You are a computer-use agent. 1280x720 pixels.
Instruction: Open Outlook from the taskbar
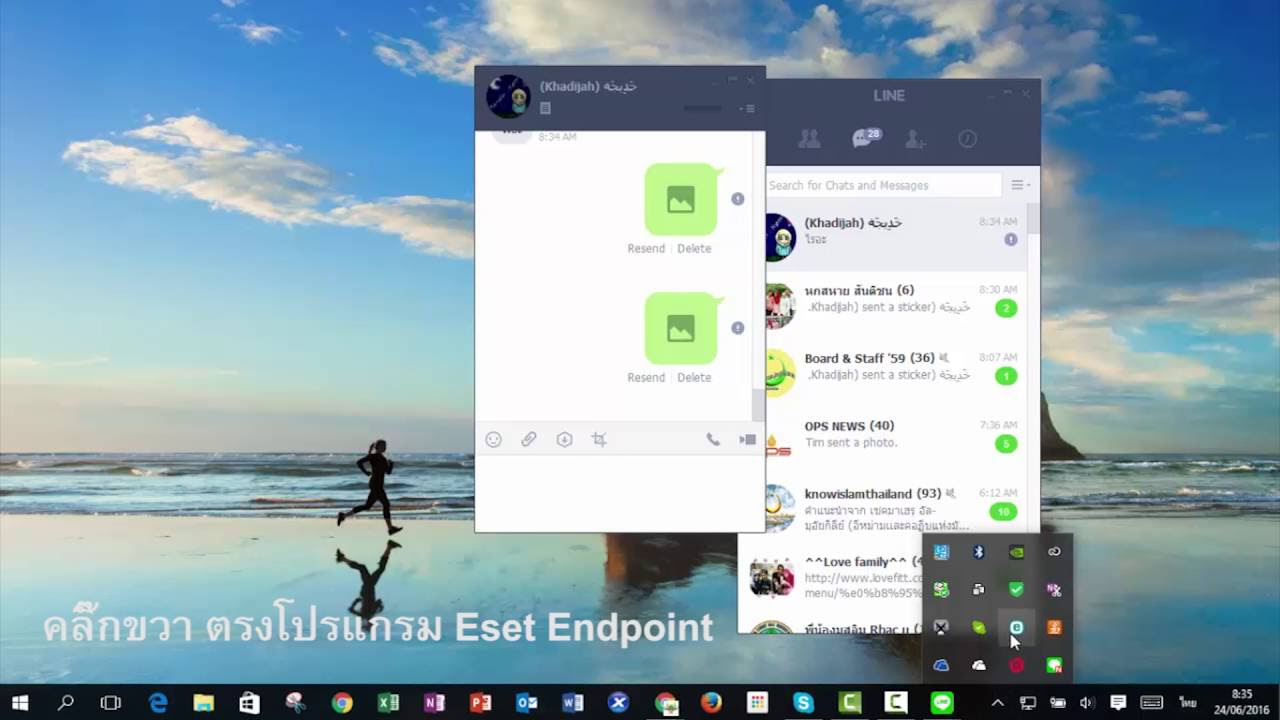click(x=526, y=703)
